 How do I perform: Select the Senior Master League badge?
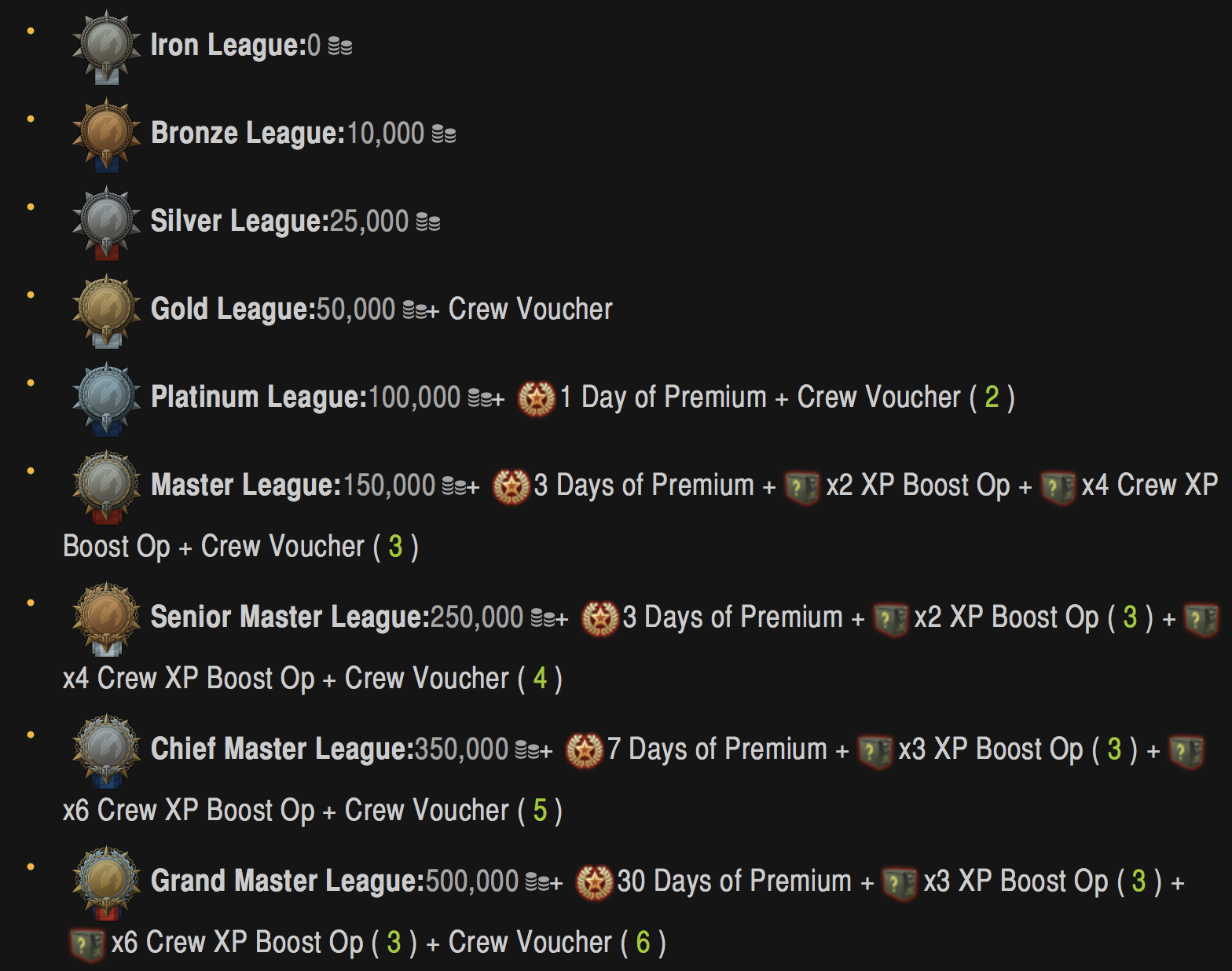[x=106, y=618]
